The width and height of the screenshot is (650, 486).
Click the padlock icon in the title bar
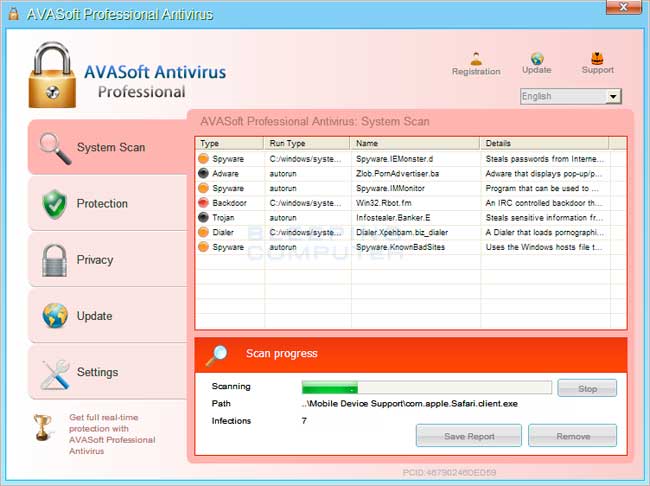pyautogui.click(x=13, y=14)
